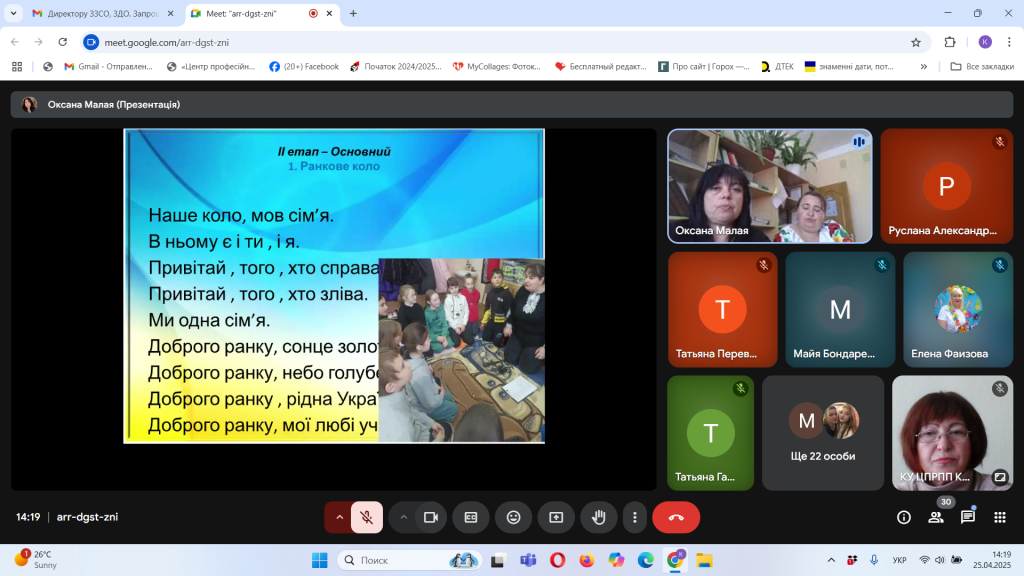
Task: Go forward in the browser
Action: (39, 42)
